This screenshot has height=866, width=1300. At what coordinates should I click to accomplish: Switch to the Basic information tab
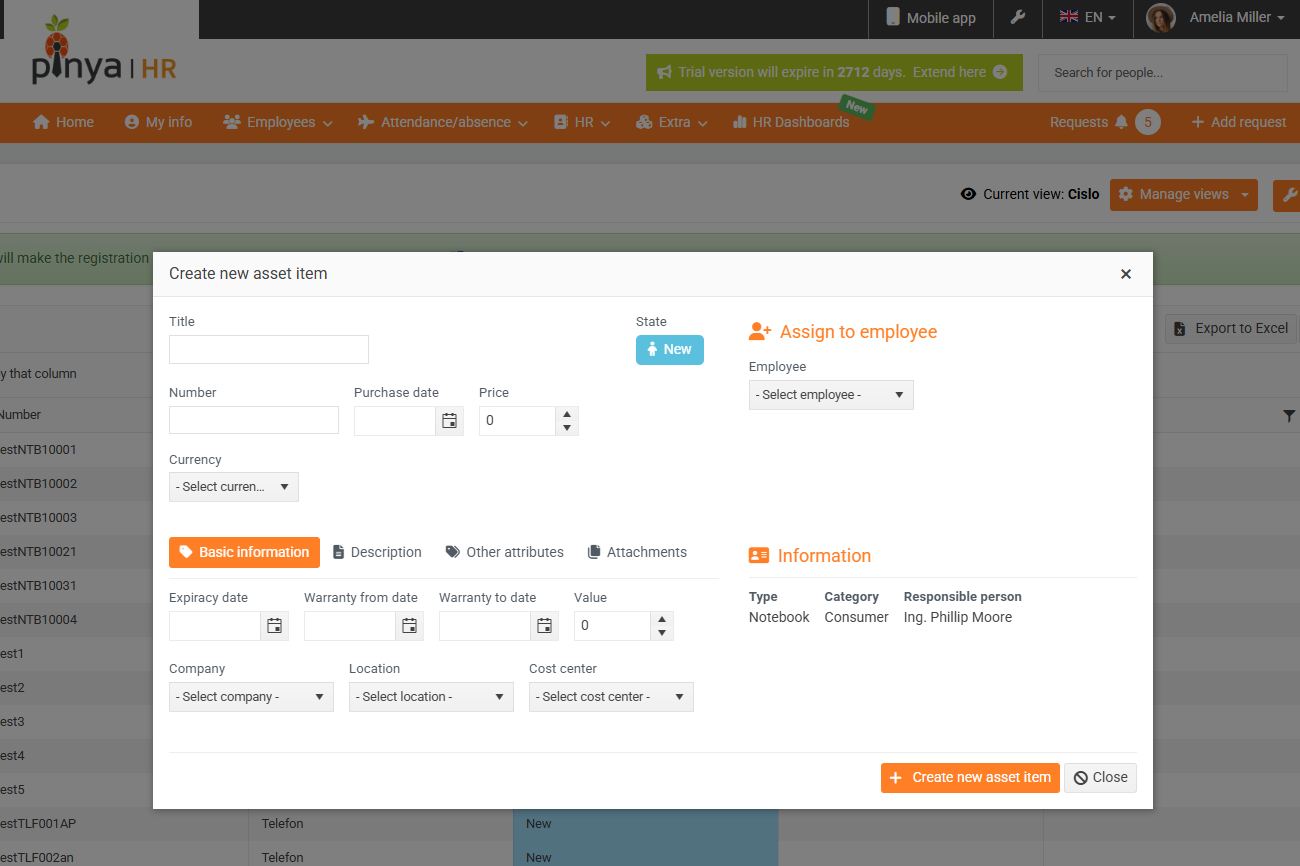coord(244,552)
